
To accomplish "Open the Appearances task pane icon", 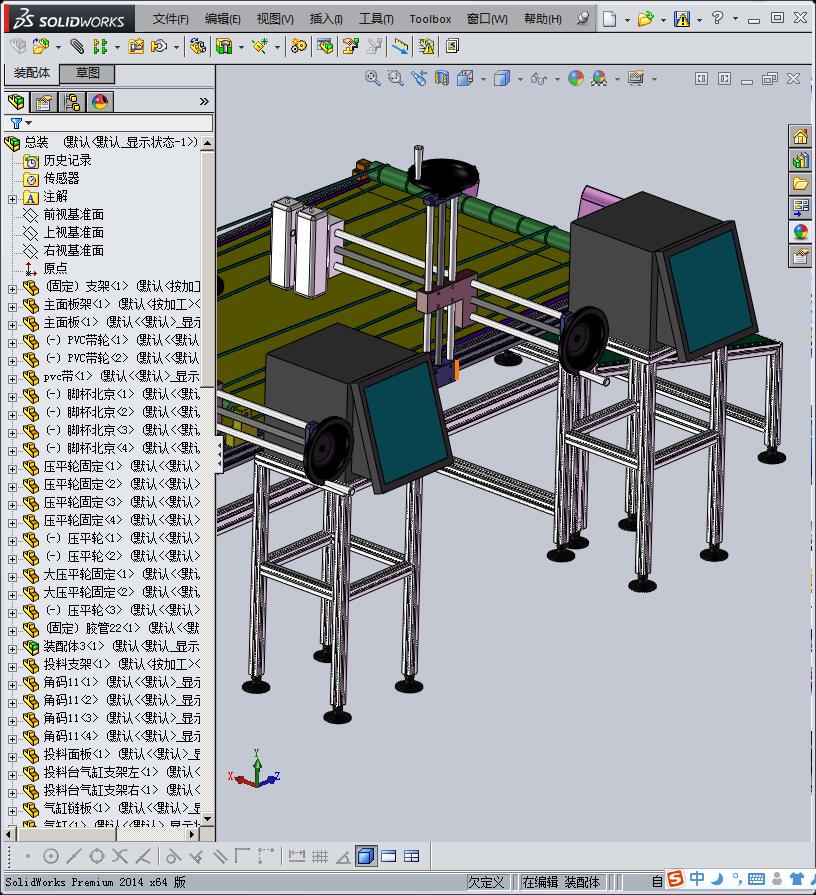I will [800, 232].
